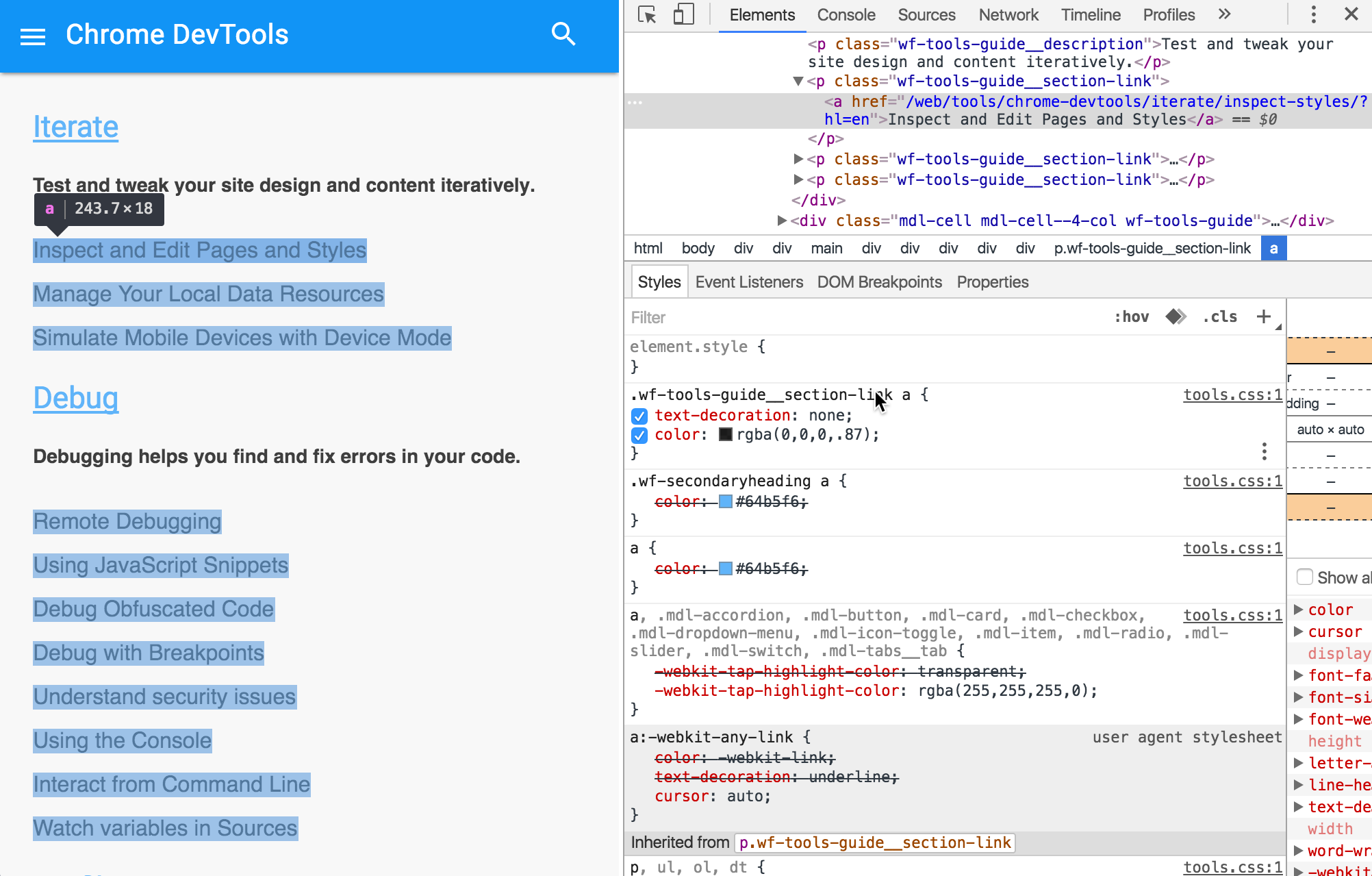
Task: Open Debug with Breakpoints link
Action: tap(149, 653)
